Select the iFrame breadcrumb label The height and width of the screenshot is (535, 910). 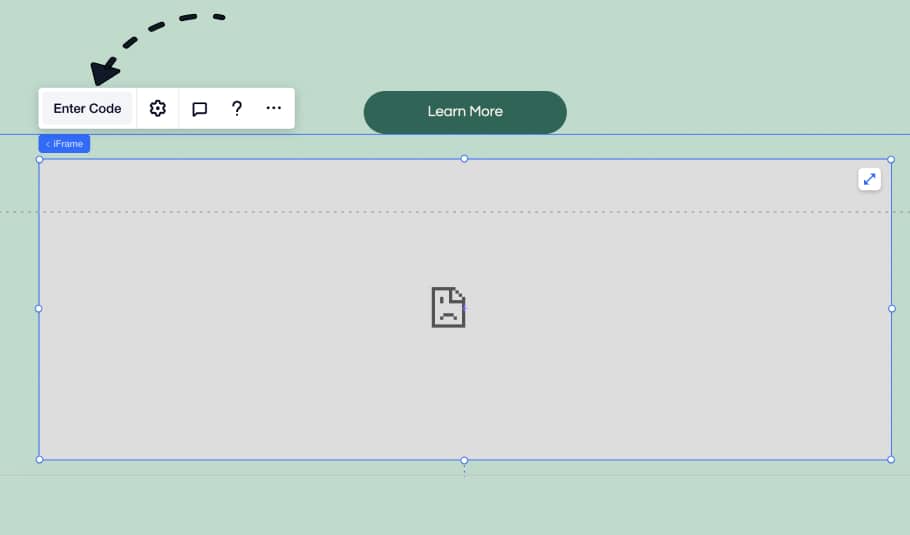[64, 144]
